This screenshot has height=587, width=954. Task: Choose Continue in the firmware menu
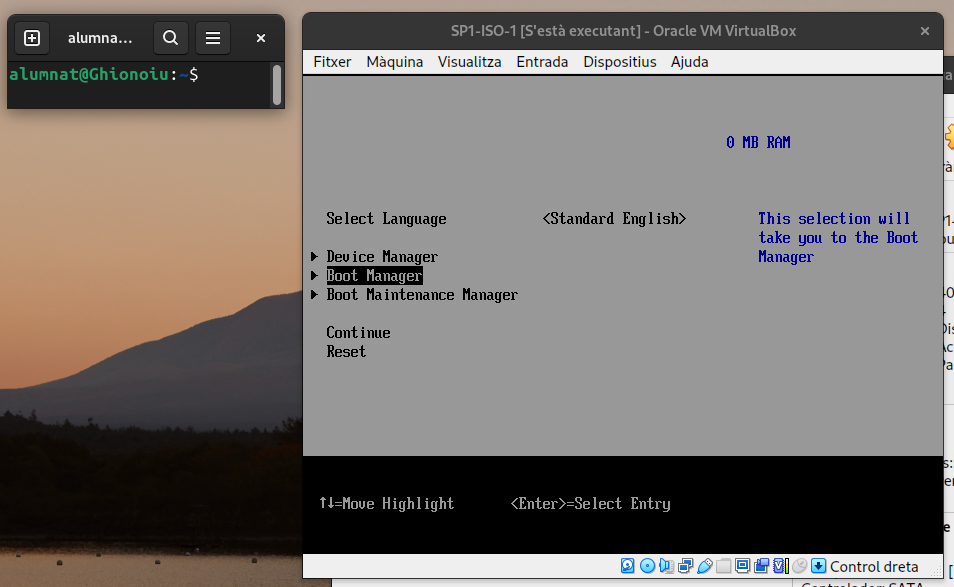pos(358,333)
